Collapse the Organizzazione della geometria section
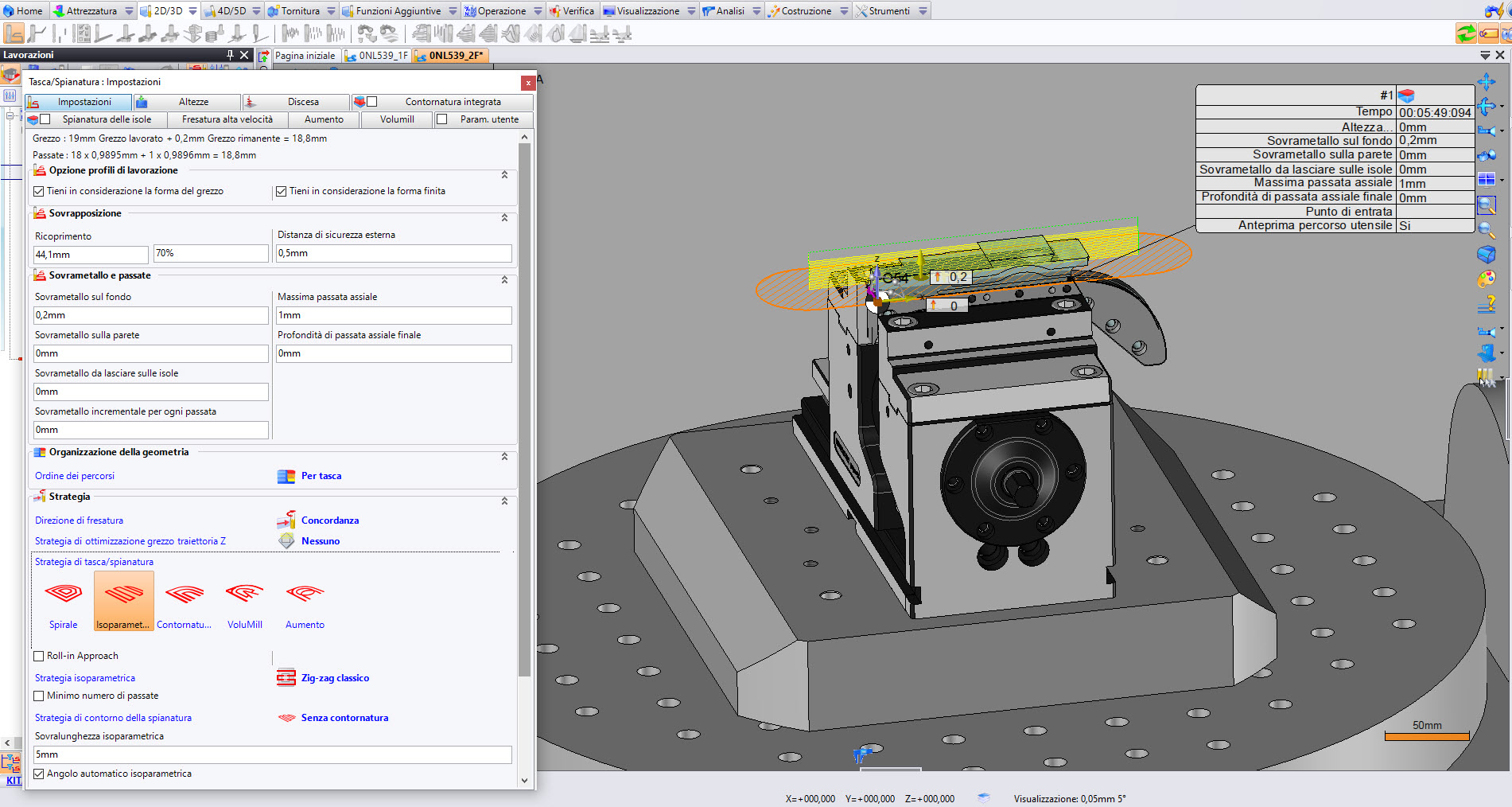Viewport: 1512px width, 807px height. tap(504, 456)
